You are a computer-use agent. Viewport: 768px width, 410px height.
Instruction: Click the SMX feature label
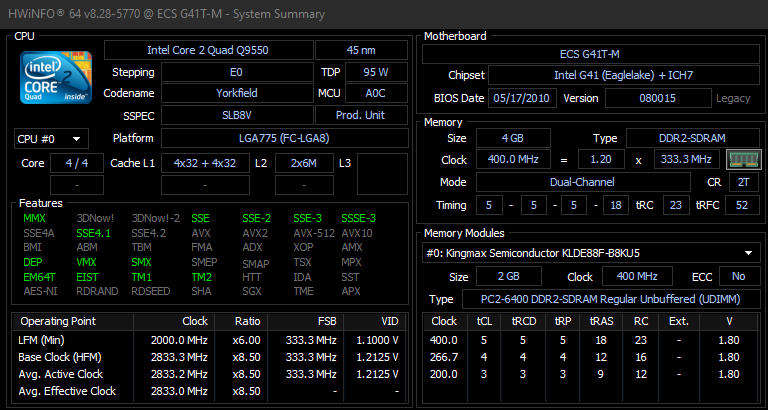[142, 262]
